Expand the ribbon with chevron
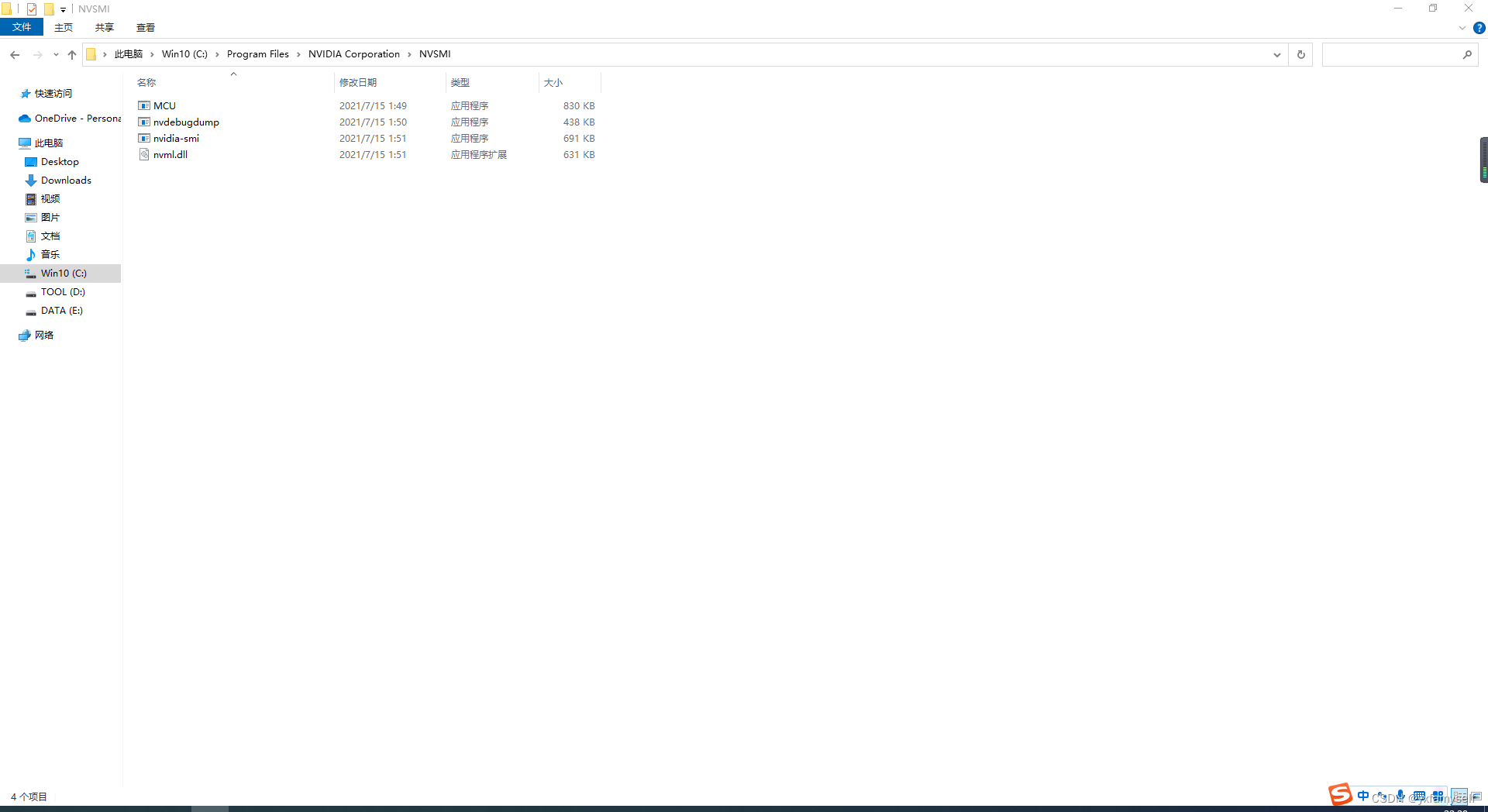Image resolution: width=1488 pixels, height=812 pixels. coord(1462,28)
